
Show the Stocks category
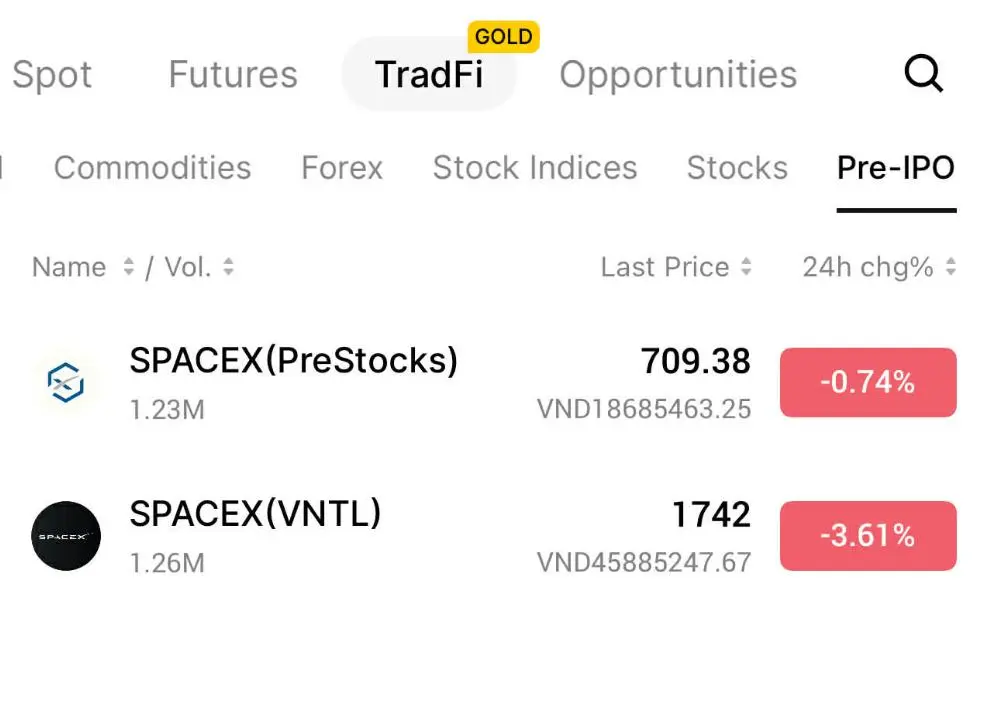pos(737,168)
